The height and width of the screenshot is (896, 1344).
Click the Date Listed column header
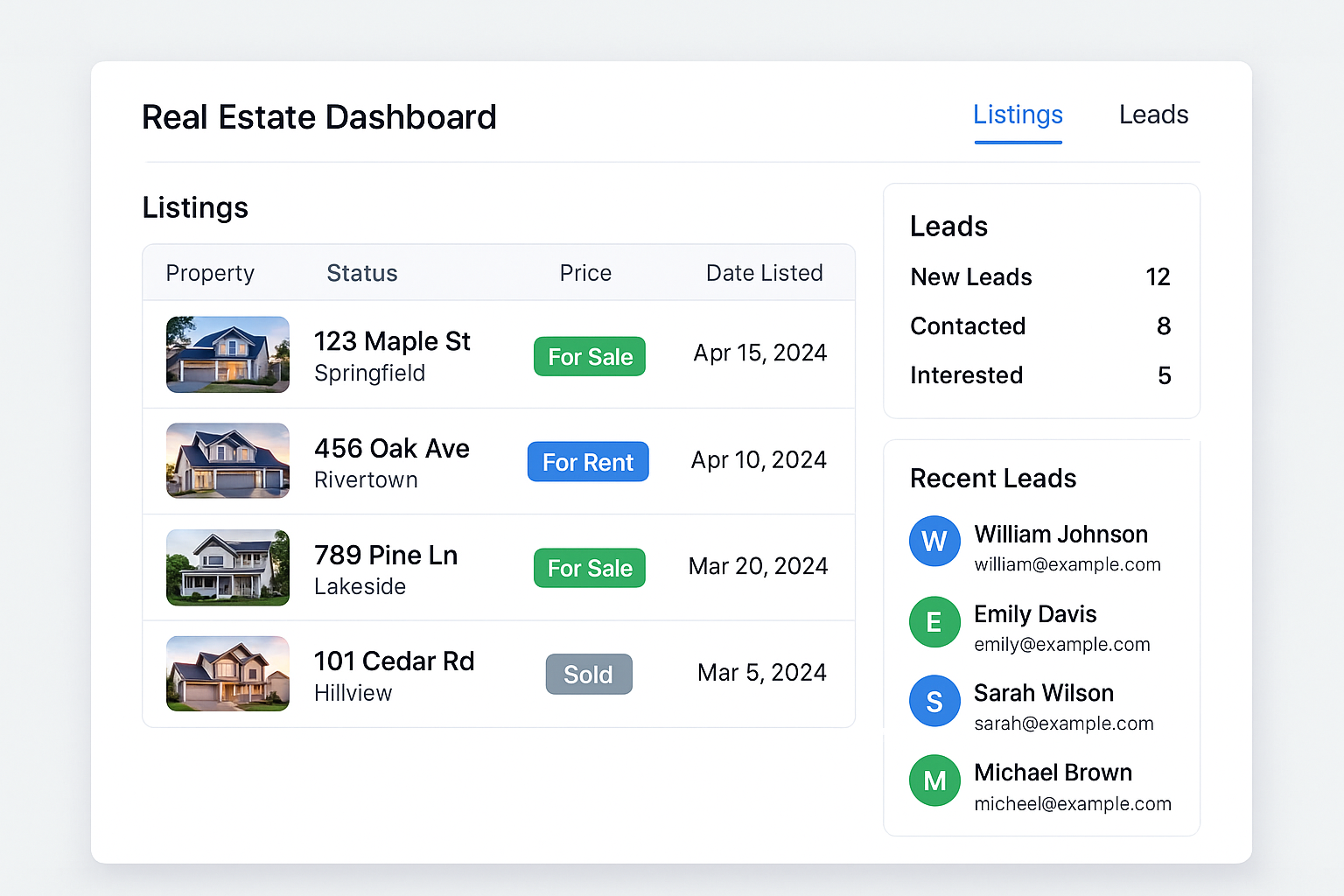pyautogui.click(x=764, y=272)
